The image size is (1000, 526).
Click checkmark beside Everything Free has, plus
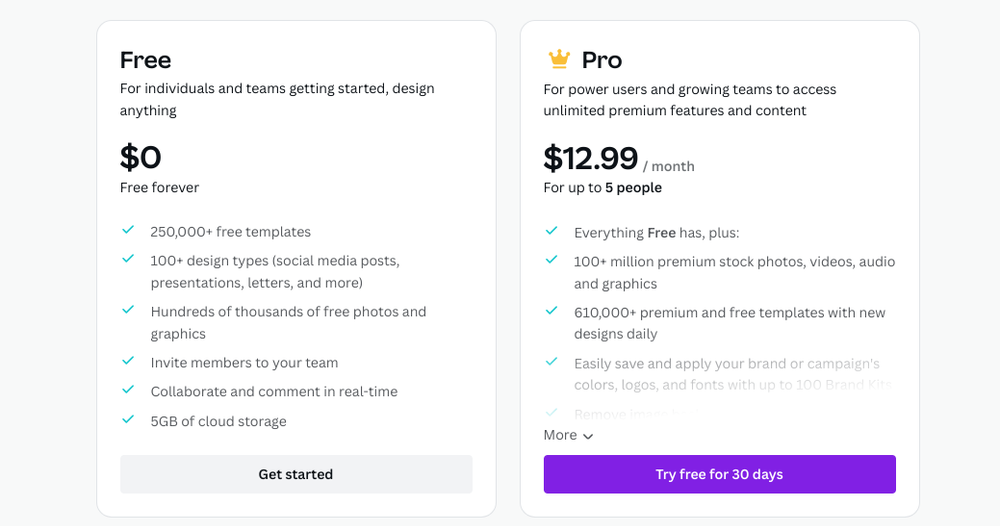(552, 231)
